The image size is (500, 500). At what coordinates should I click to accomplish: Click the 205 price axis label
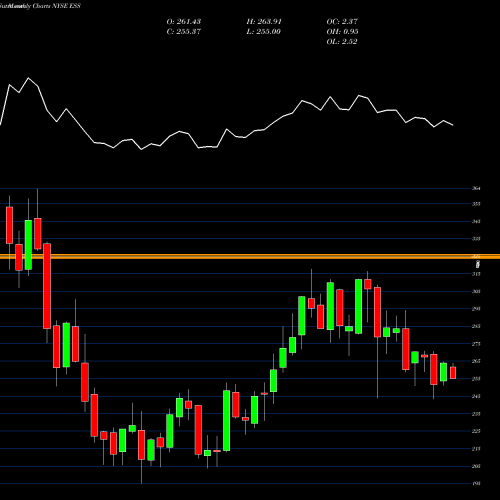pyautogui.click(x=476, y=466)
